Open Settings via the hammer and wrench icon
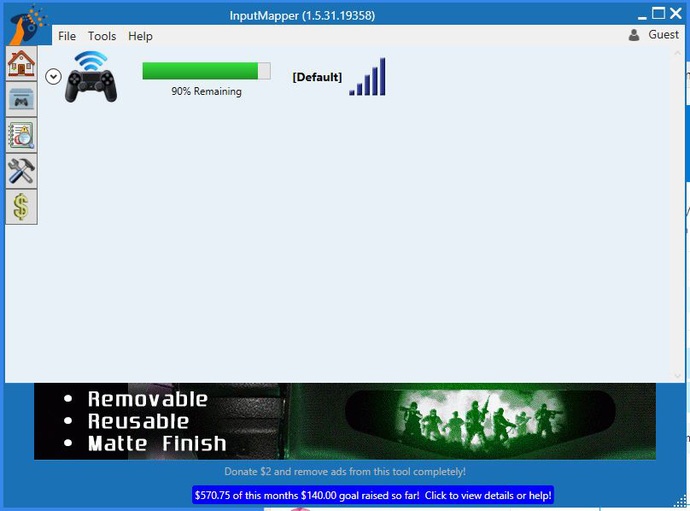Screen dimensions: 690x511 pyautogui.click(x=21, y=171)
